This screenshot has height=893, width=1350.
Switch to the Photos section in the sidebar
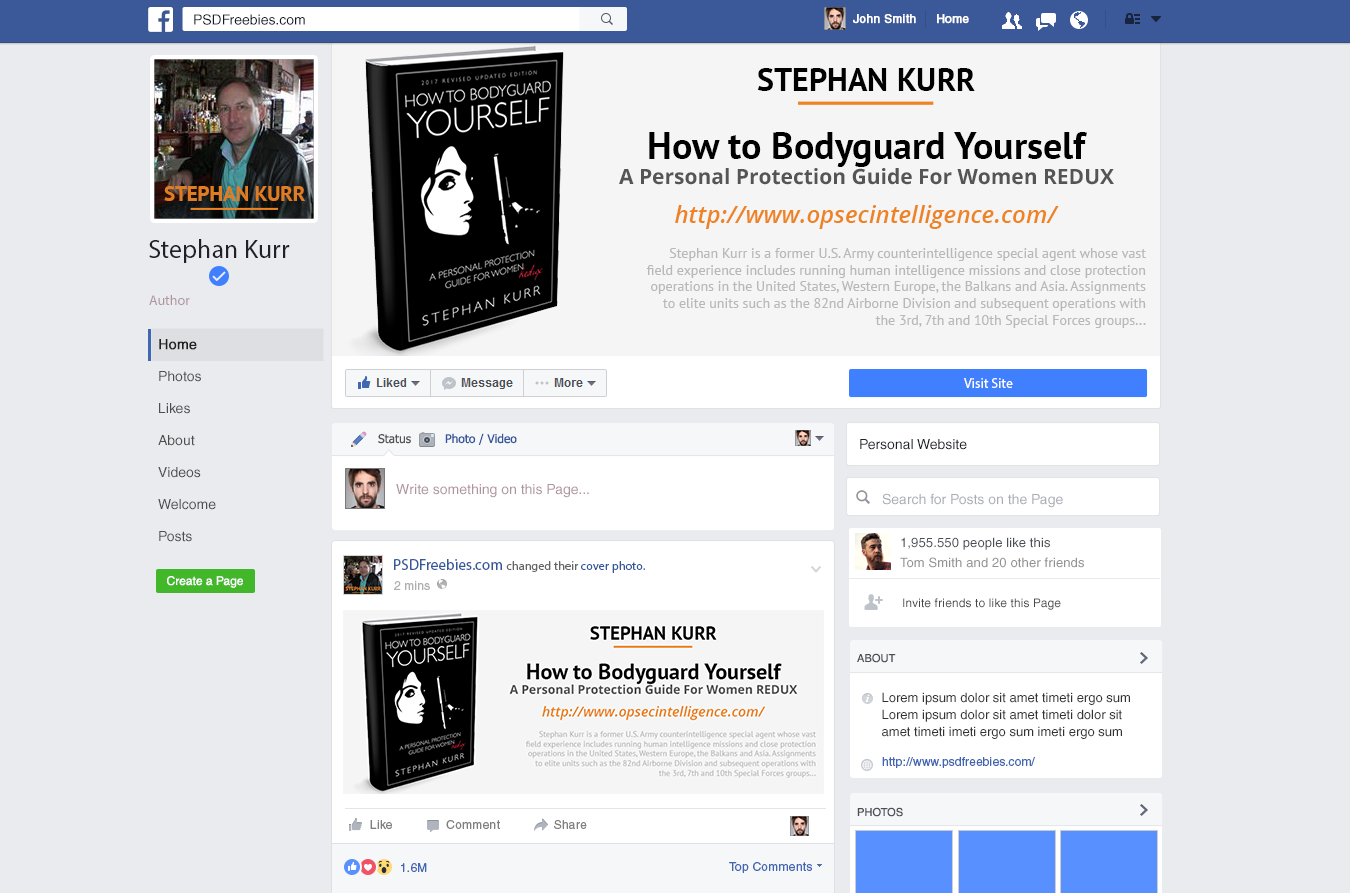(180, 376)
